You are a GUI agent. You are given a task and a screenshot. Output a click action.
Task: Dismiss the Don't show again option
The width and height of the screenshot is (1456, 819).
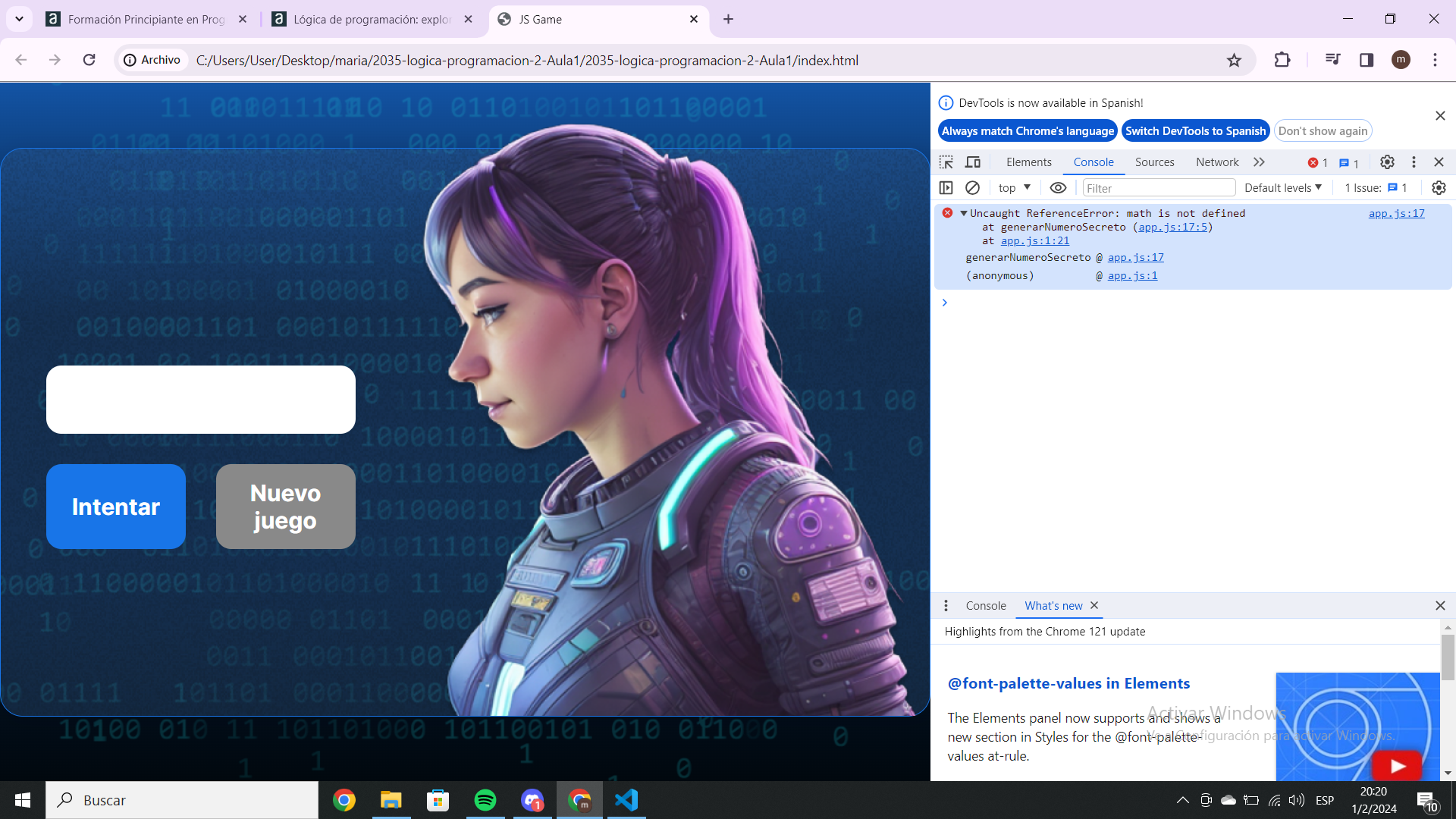tap(1323, 131)
